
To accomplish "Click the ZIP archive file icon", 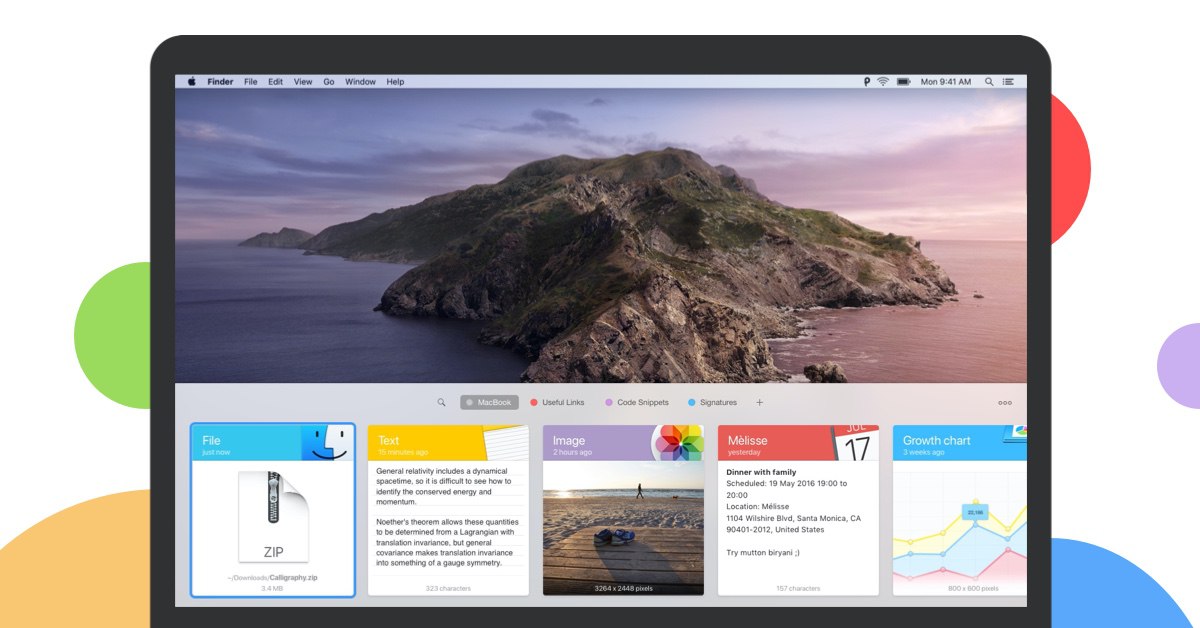I will tap(273, 516).
